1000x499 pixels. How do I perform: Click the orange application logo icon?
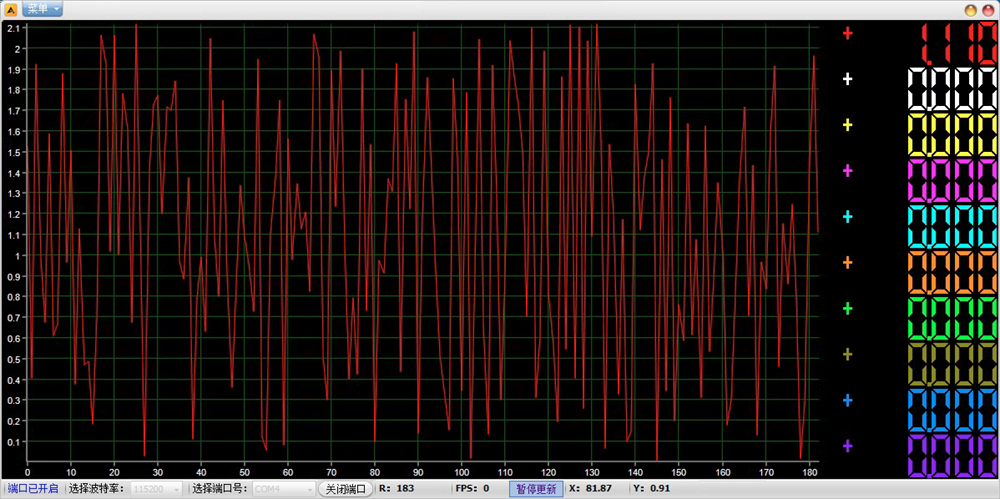coord(11,9)
